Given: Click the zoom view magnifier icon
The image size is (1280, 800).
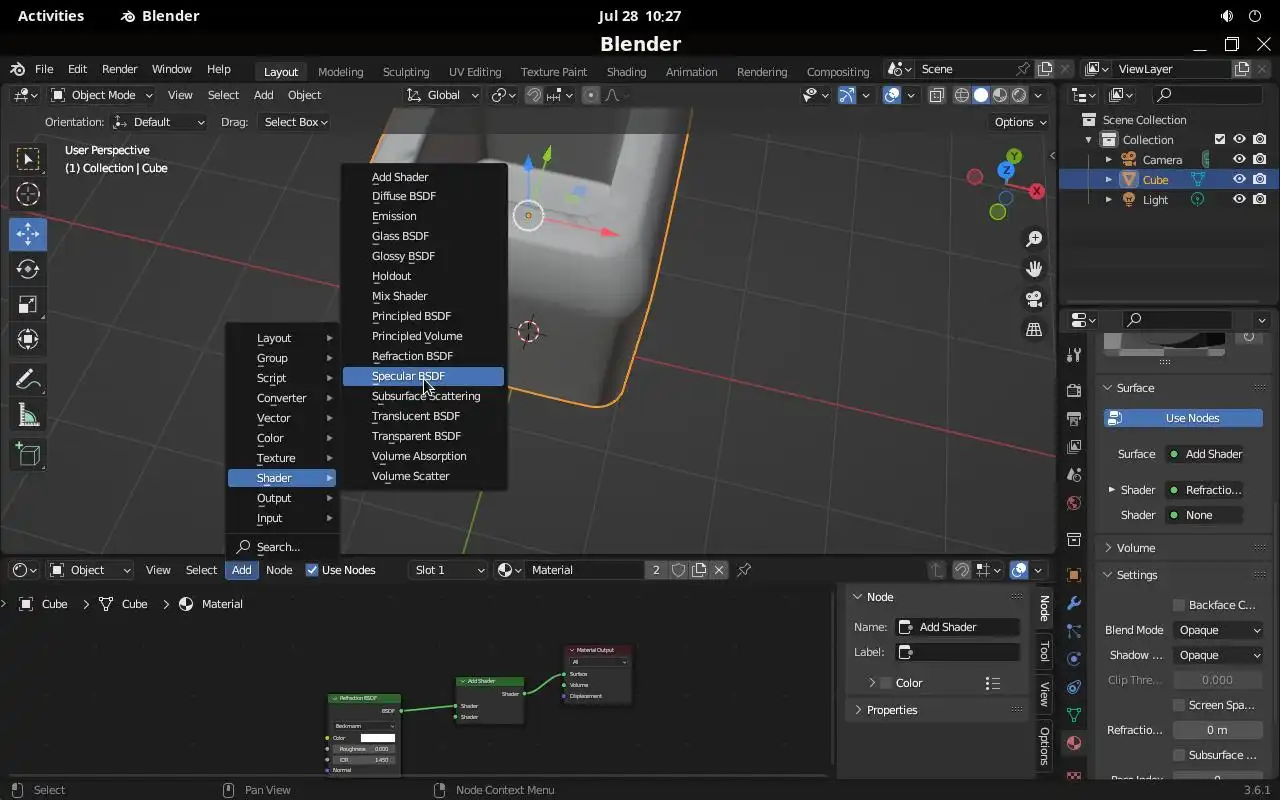Looking at the screenshot, I should click(1034, 239).
